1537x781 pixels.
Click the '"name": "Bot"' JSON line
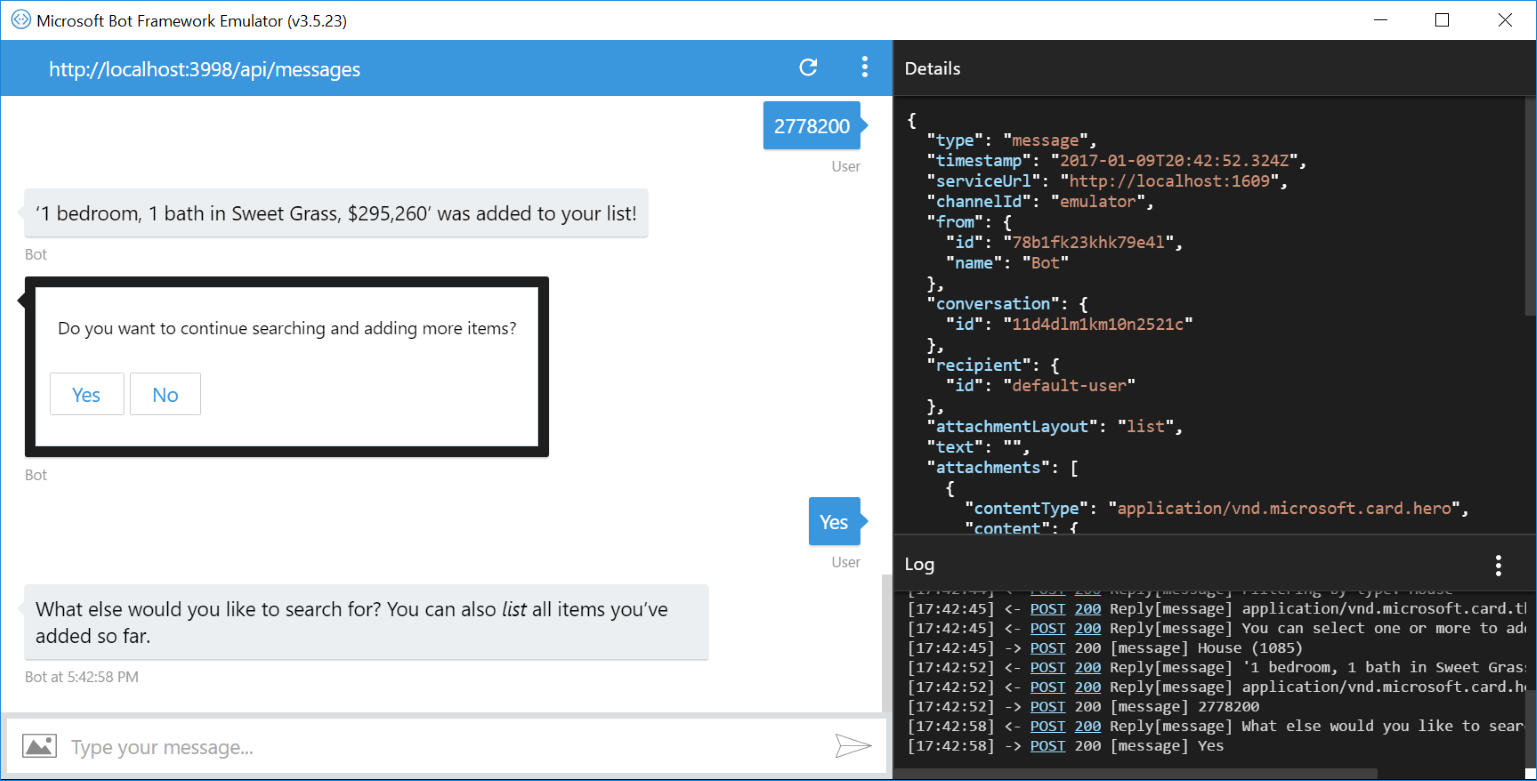[1007, 263]
